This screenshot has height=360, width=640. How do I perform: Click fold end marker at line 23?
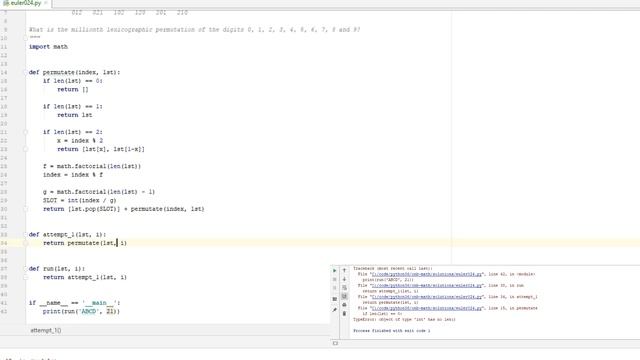(25, 149)
